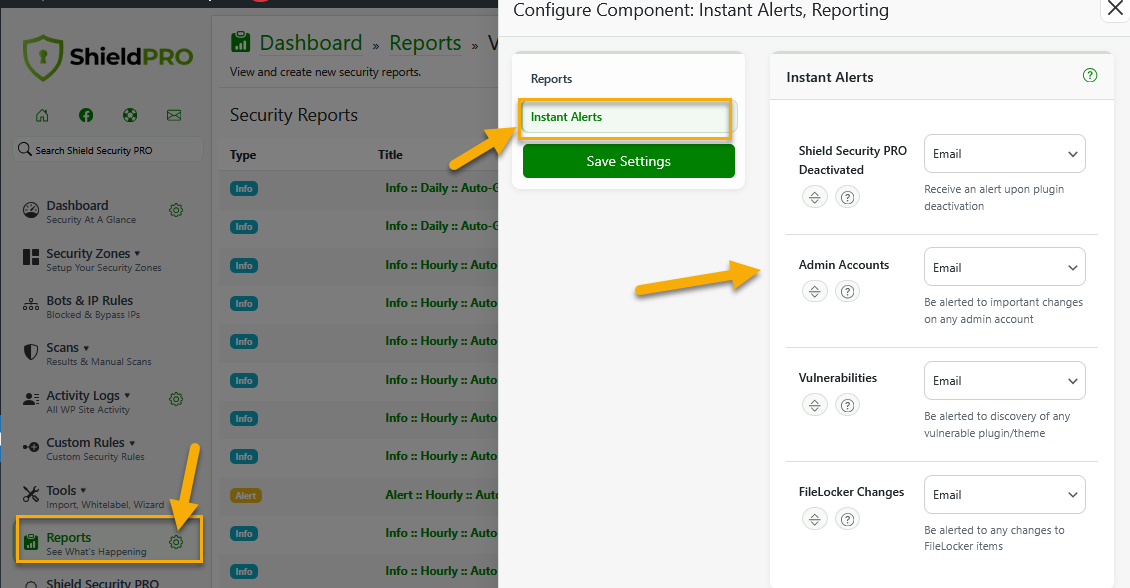Open Dashboard in sidebar menu
1130x588 pixels.
(x=77, y=205)
